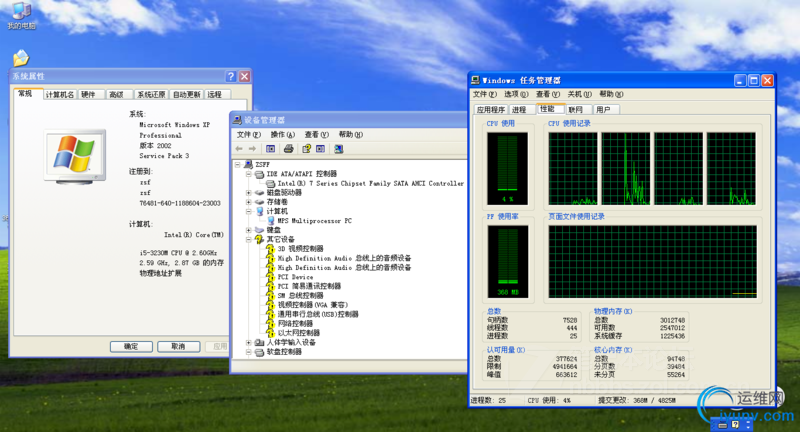This screenshot has width=800, height=432.
Task: Click the 键盘 category label
Action: click(273, 230)
